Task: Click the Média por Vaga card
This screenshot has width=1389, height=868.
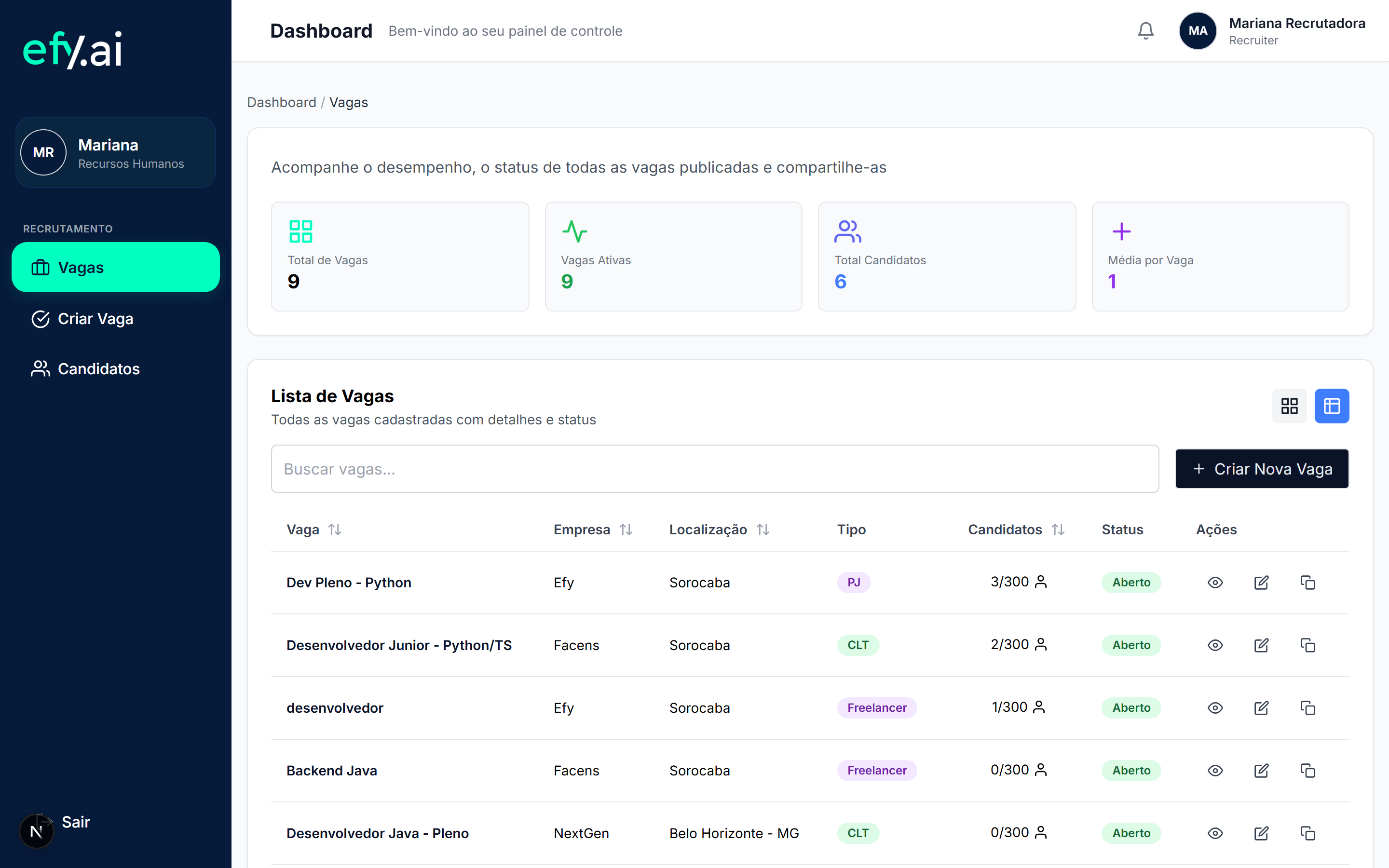Action: pyautogui.click(x=1220, y=256)
